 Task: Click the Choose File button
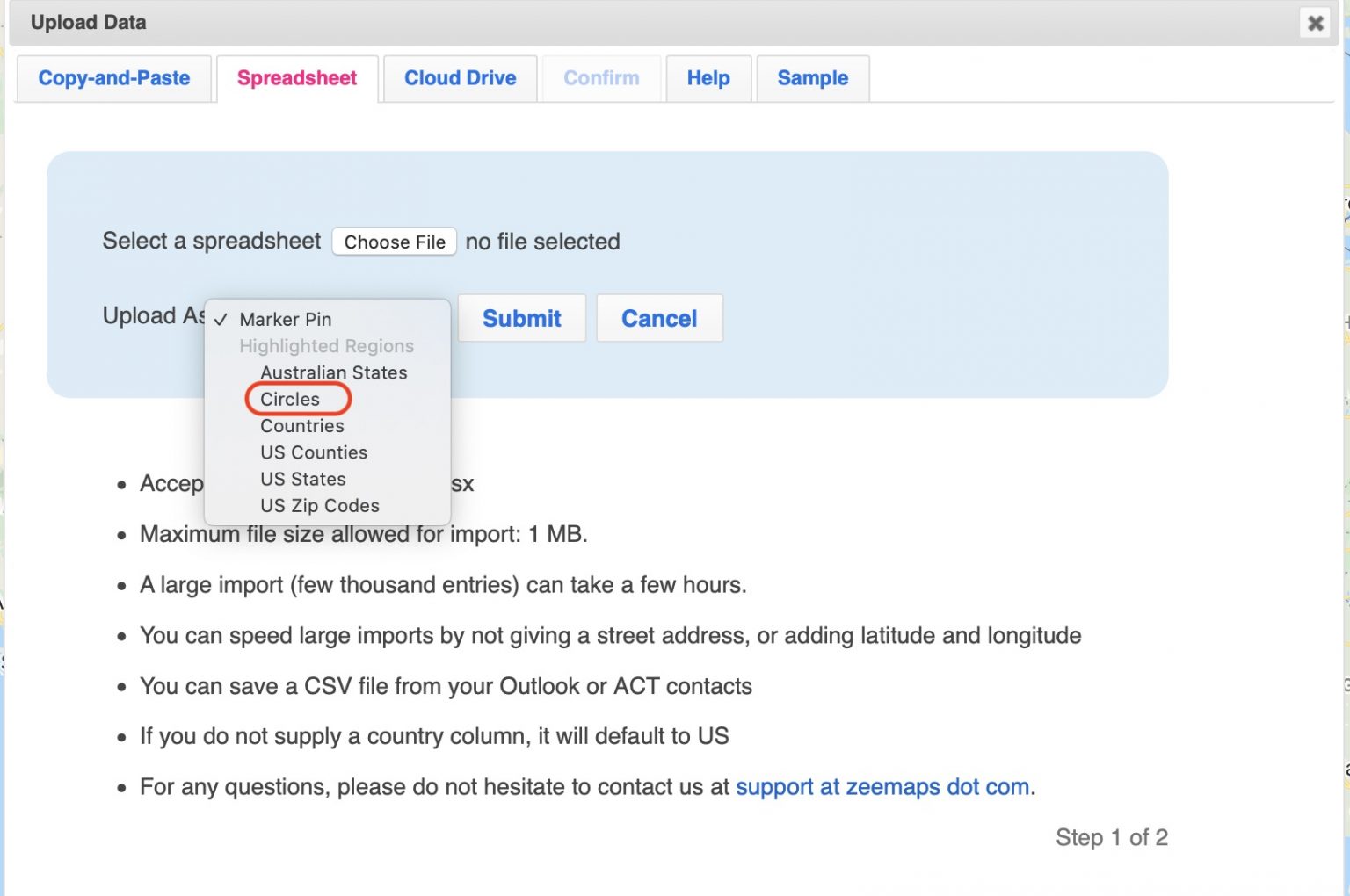point(393,242)
